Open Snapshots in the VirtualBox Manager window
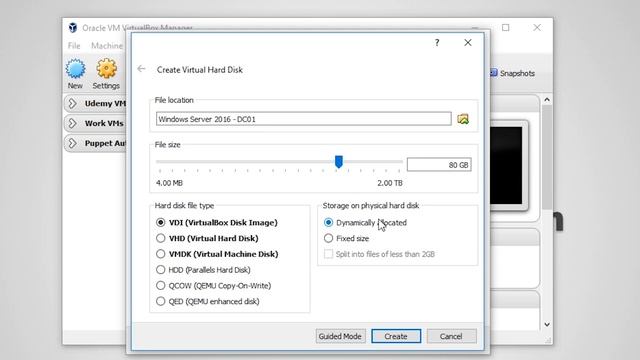The height and width of the screenshot is (360, 640). pyautogui.click(x=512, y=73)
